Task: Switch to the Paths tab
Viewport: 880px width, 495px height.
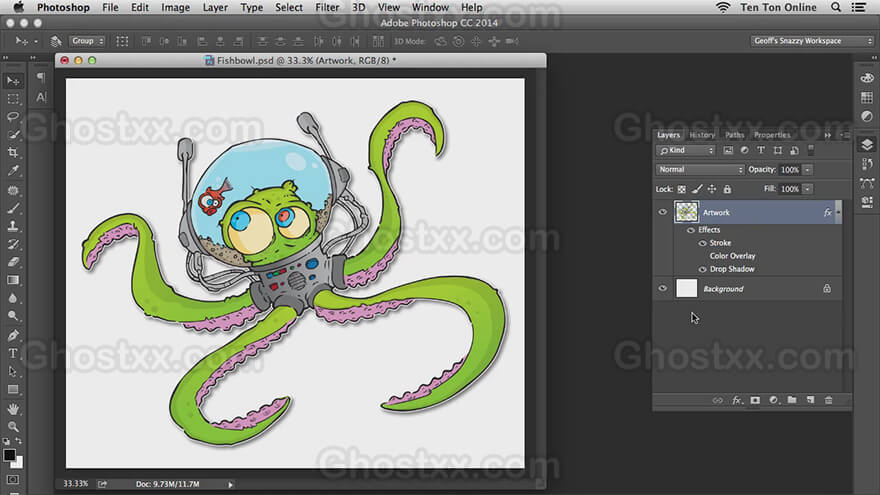Action: click(734, 135)
